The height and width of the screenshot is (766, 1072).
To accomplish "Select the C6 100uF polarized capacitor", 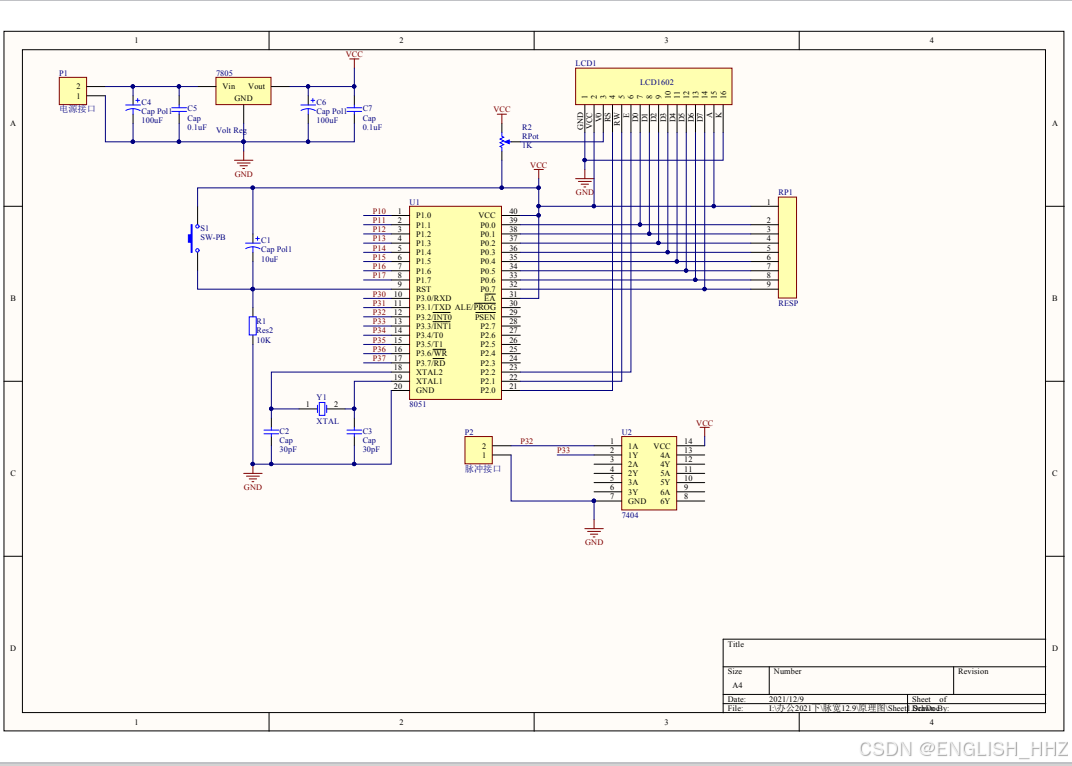I will [308, 108].
